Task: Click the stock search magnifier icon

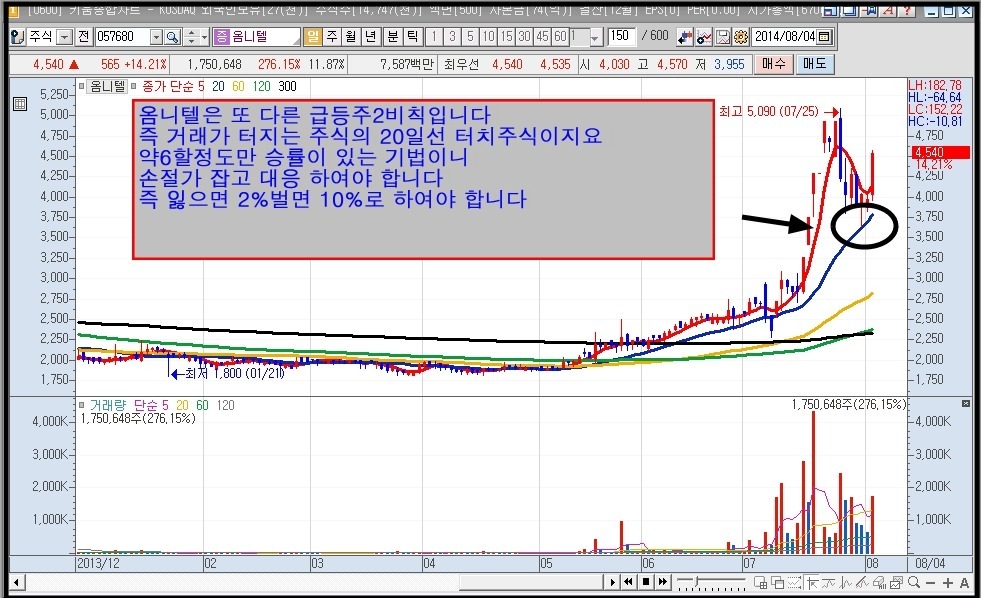Action: pos(173,37)
